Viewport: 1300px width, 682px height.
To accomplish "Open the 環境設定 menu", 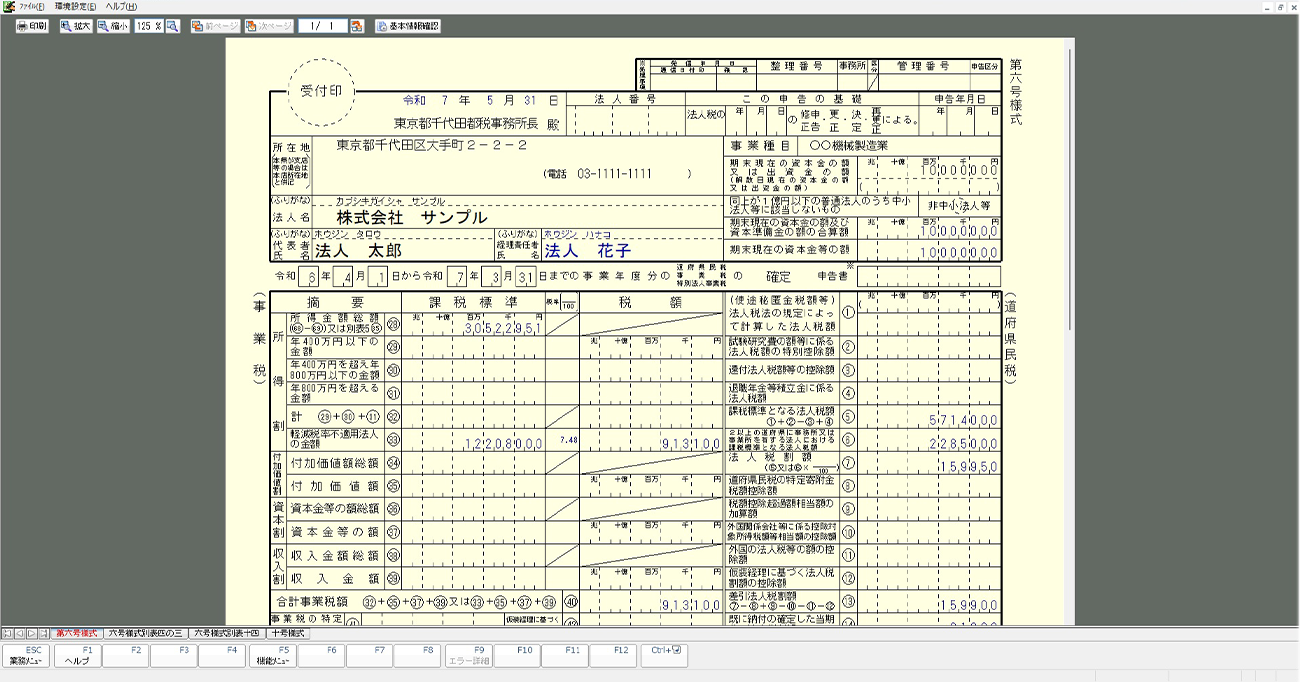I will tap(75, 7).
